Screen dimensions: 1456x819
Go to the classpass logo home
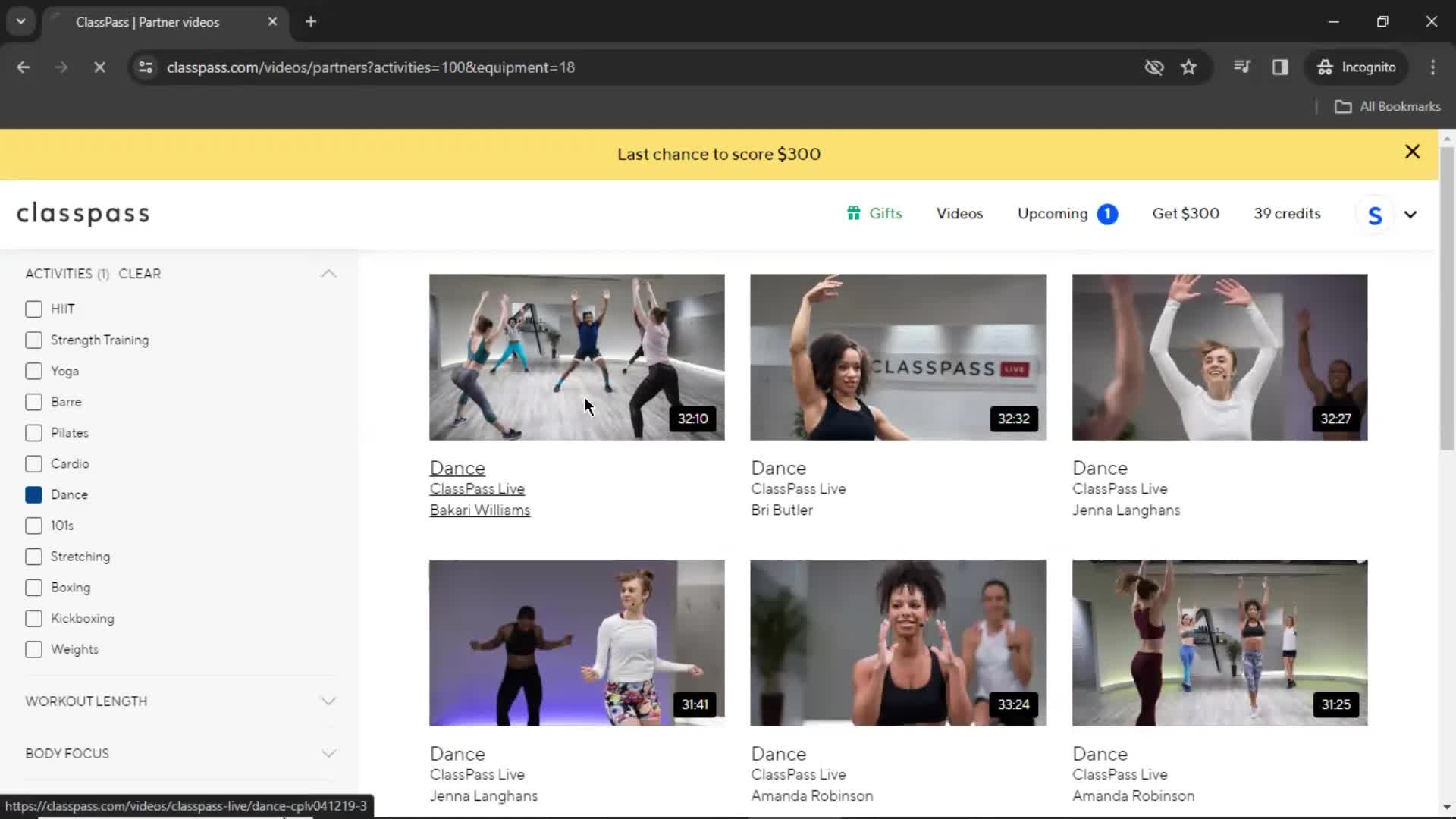tap(83, 214)
